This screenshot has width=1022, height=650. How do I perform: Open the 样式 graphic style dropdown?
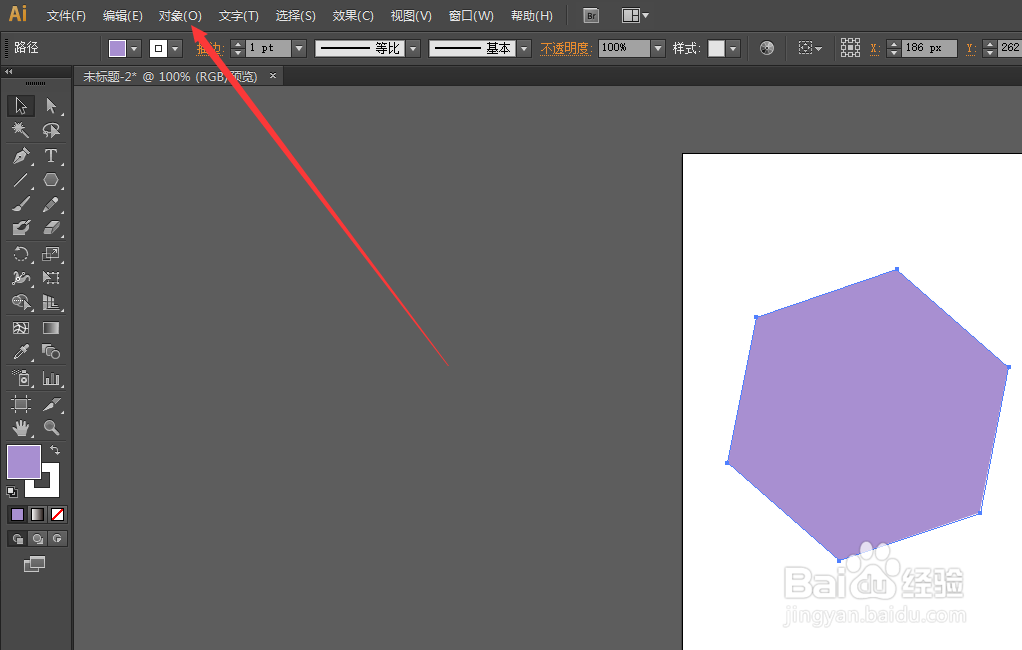(733, 48)
